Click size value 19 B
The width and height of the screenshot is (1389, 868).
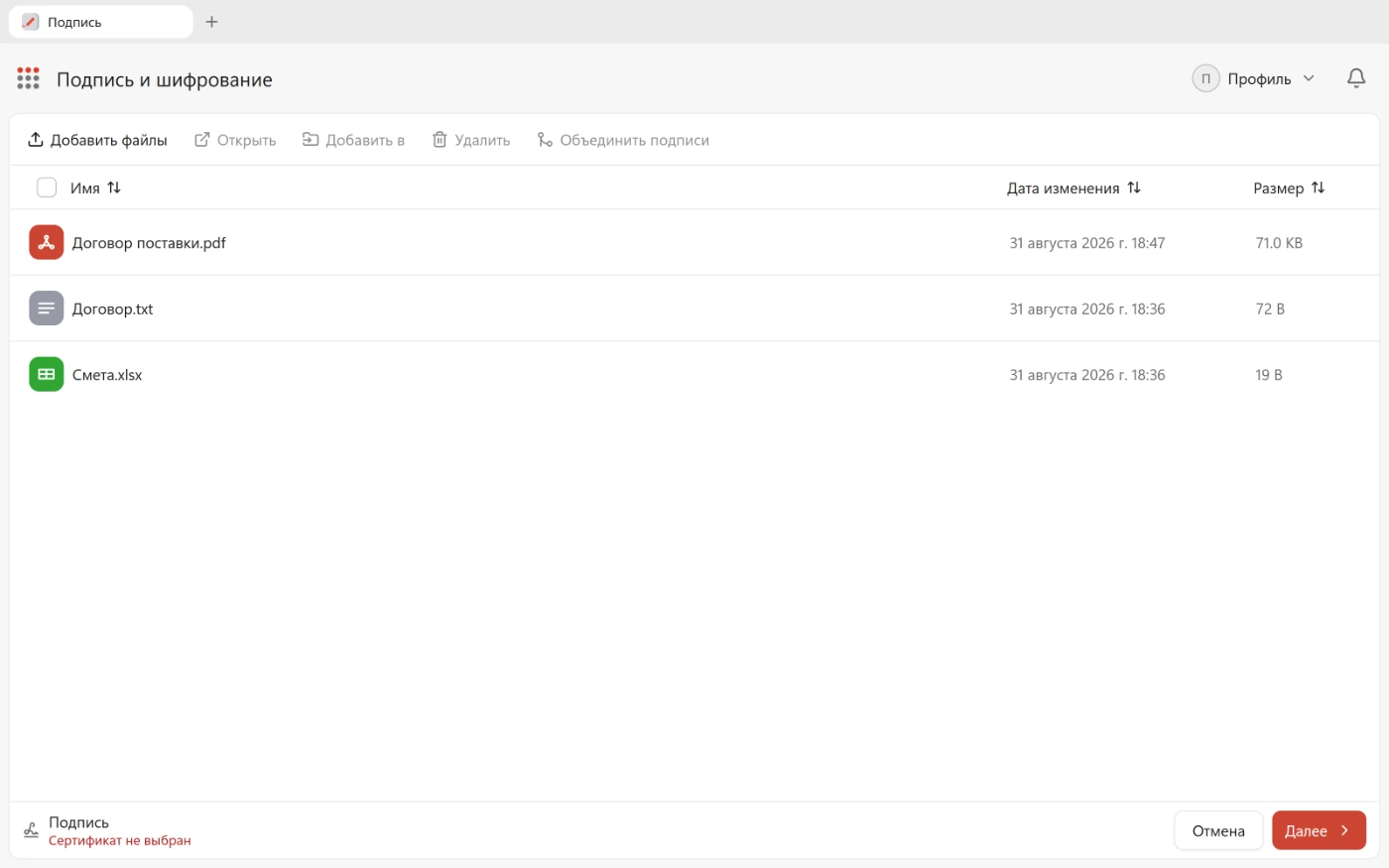coord(1269,375)
